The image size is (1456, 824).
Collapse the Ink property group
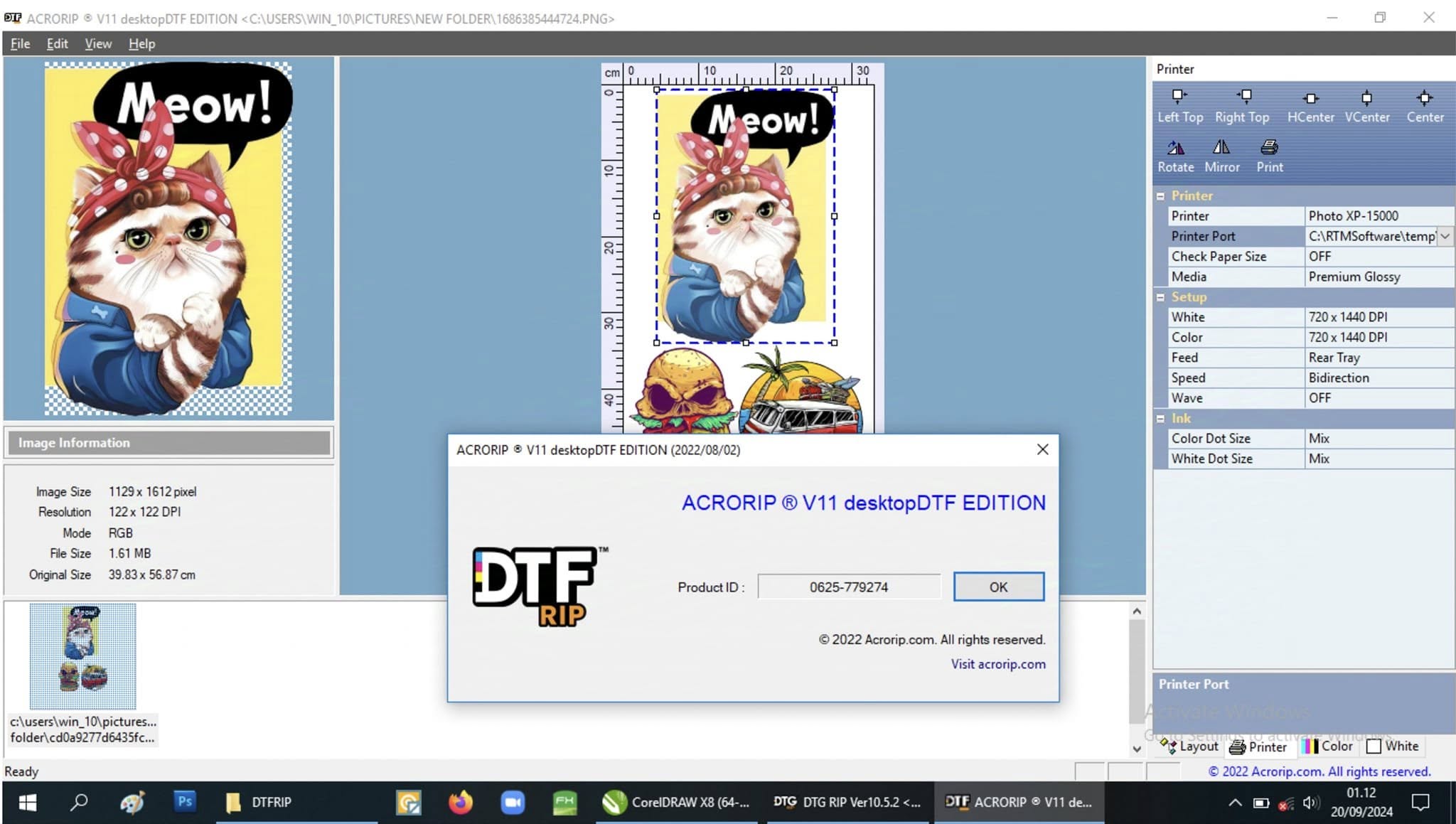tap(1160, 419)
